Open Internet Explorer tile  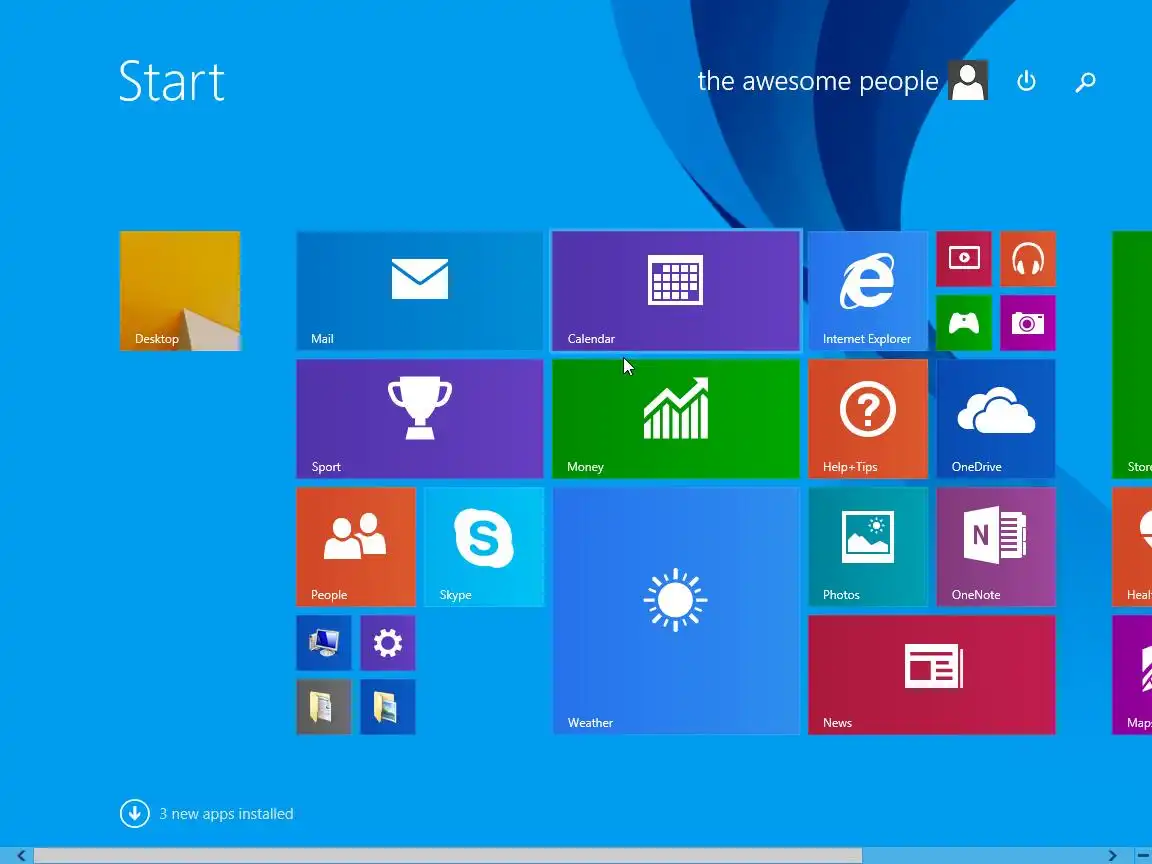[868, 291]
